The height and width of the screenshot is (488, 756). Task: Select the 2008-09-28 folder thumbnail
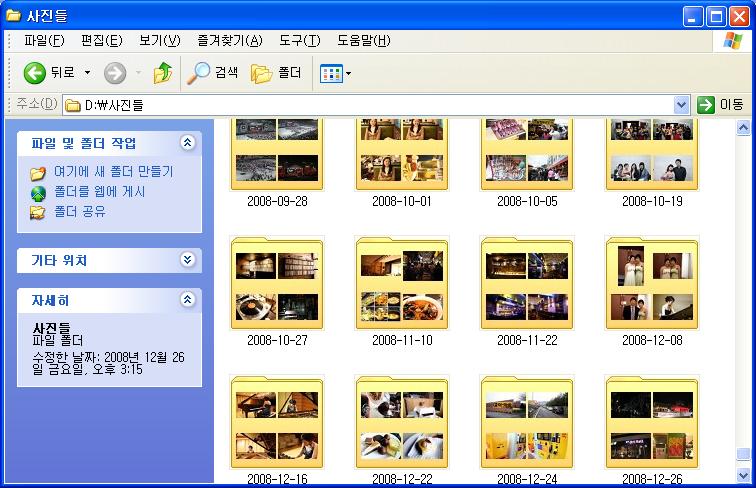[x=277, y=154]
